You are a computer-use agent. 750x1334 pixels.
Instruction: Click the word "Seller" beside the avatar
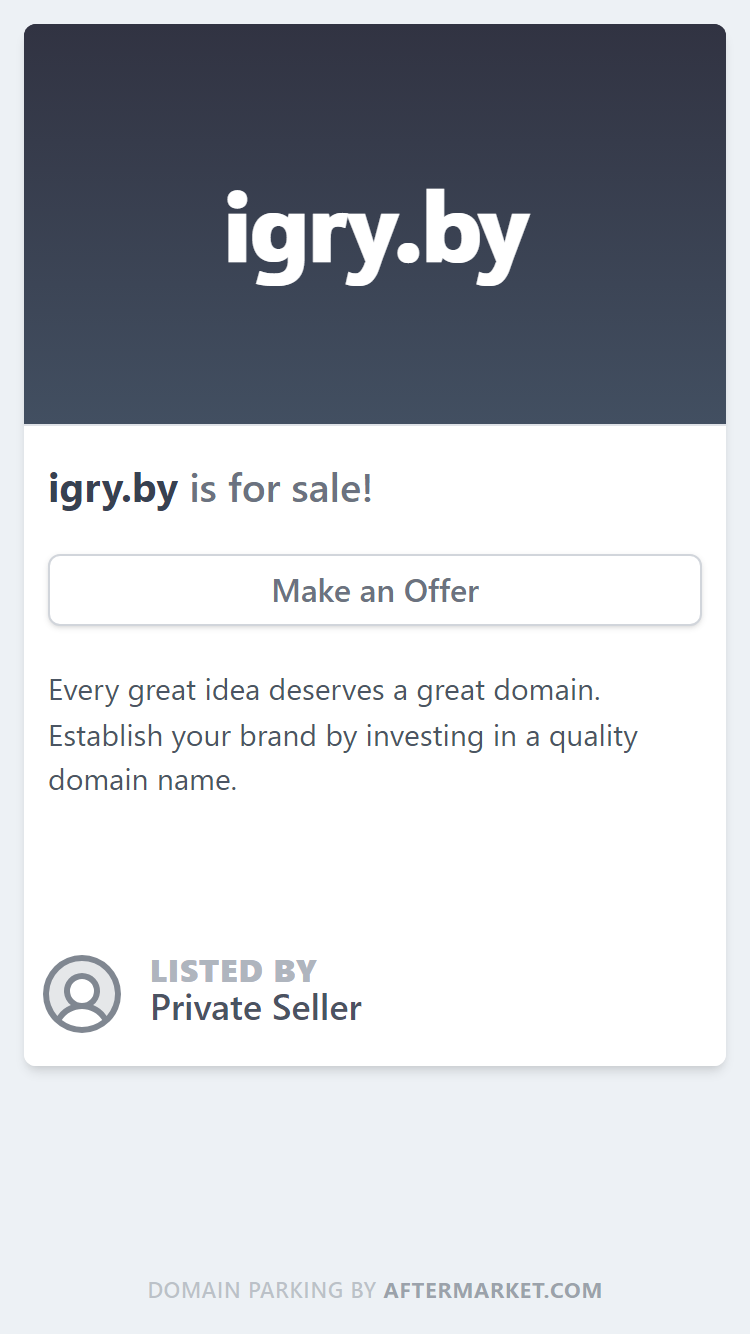[x=315, y=1008]
